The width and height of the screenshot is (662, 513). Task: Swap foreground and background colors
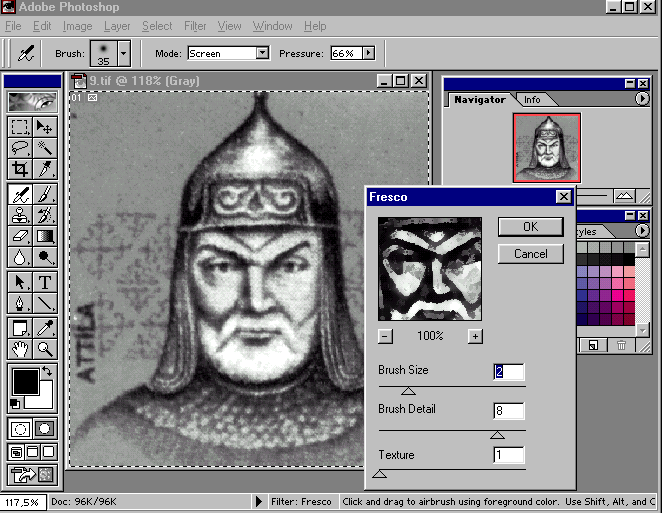pyautogui.click(x=47, y=372)
